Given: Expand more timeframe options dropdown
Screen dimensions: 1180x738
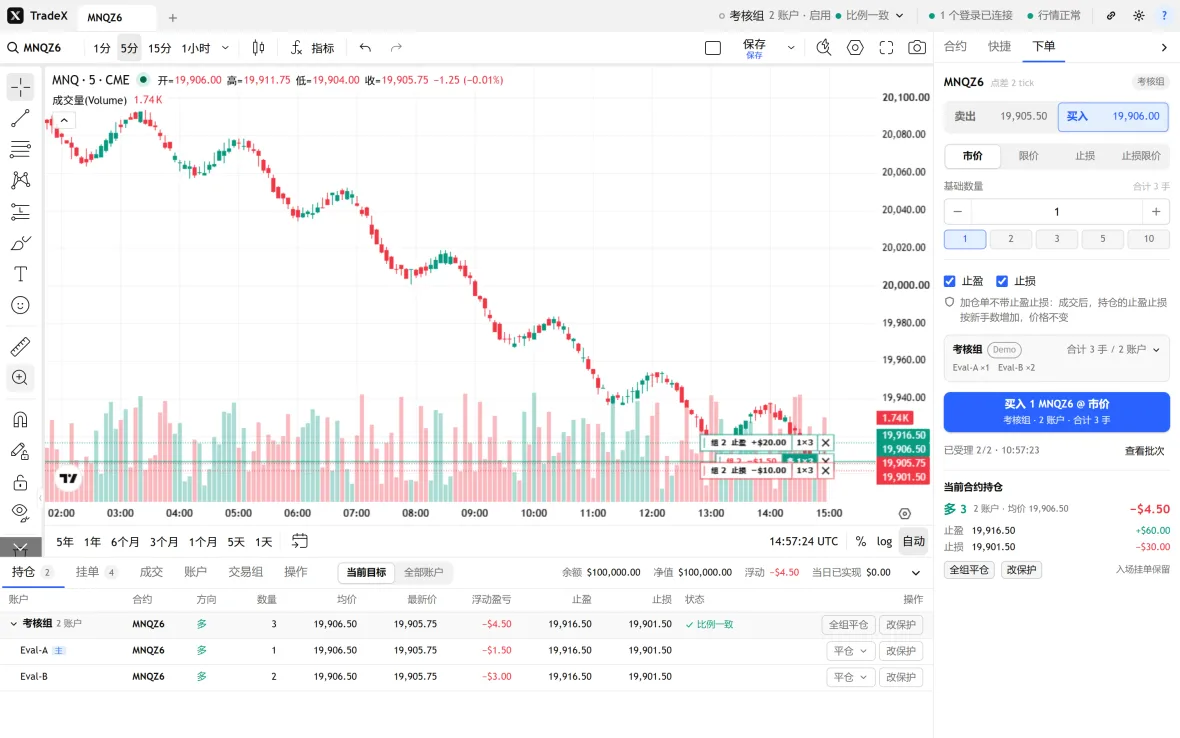Looking at the screenshot, I should coord(225,48).
